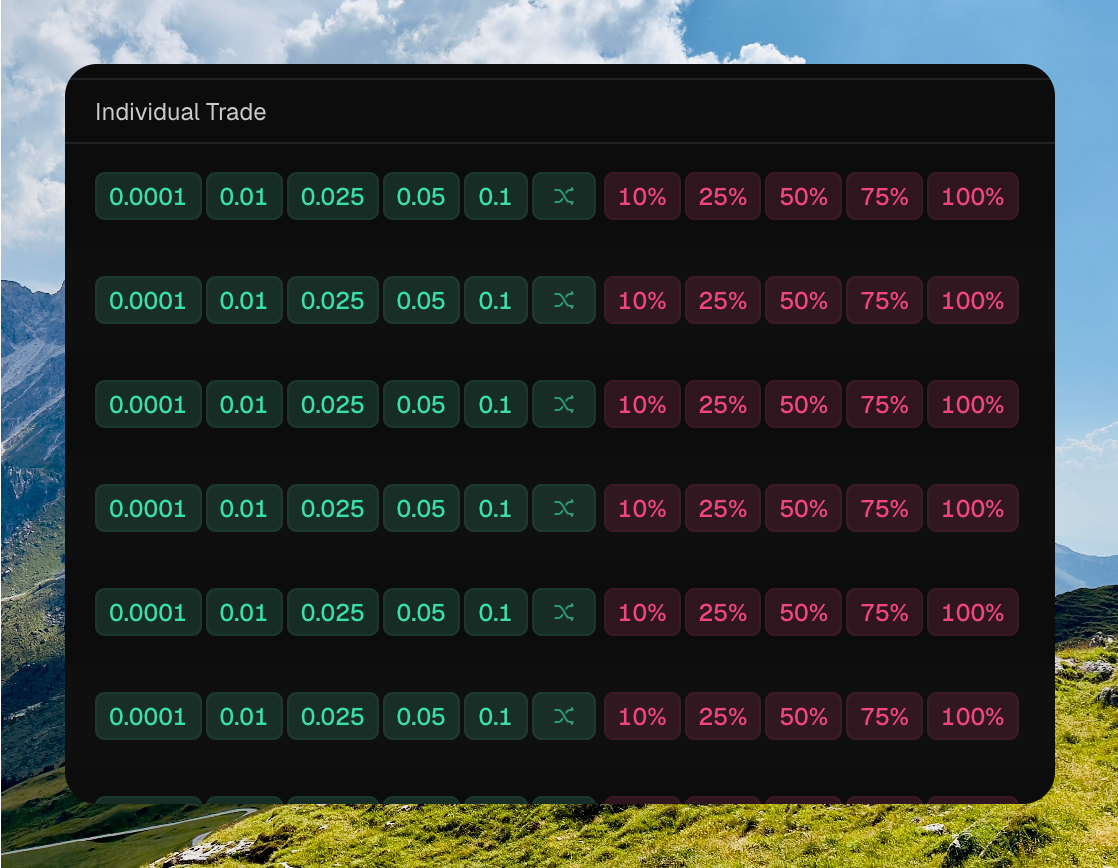
Task: Select 0.0001 in the fifth row
Action: coord(148,612)
